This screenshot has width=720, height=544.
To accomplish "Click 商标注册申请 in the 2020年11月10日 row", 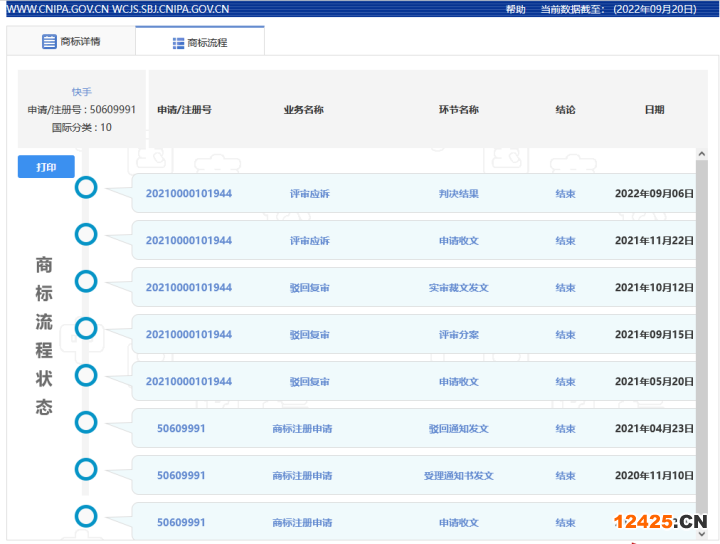I will coord(302,476).
